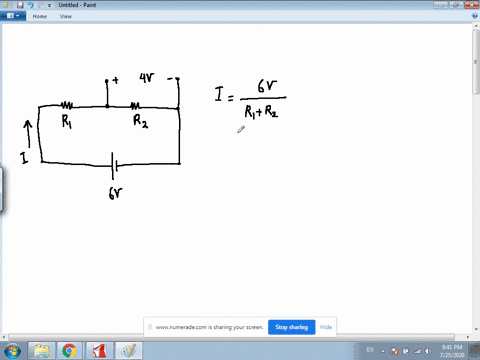The image size is (480, 360).
Task: Stop sharing the screen with numerade
Action: [291, 327]
